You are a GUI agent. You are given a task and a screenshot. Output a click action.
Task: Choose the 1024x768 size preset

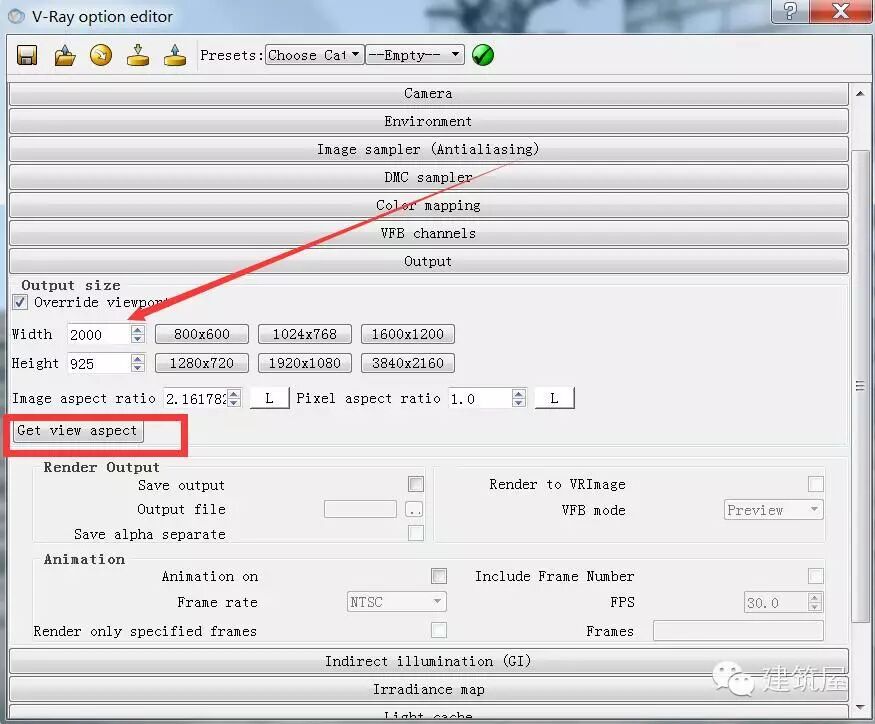click(x=305, y=334)
